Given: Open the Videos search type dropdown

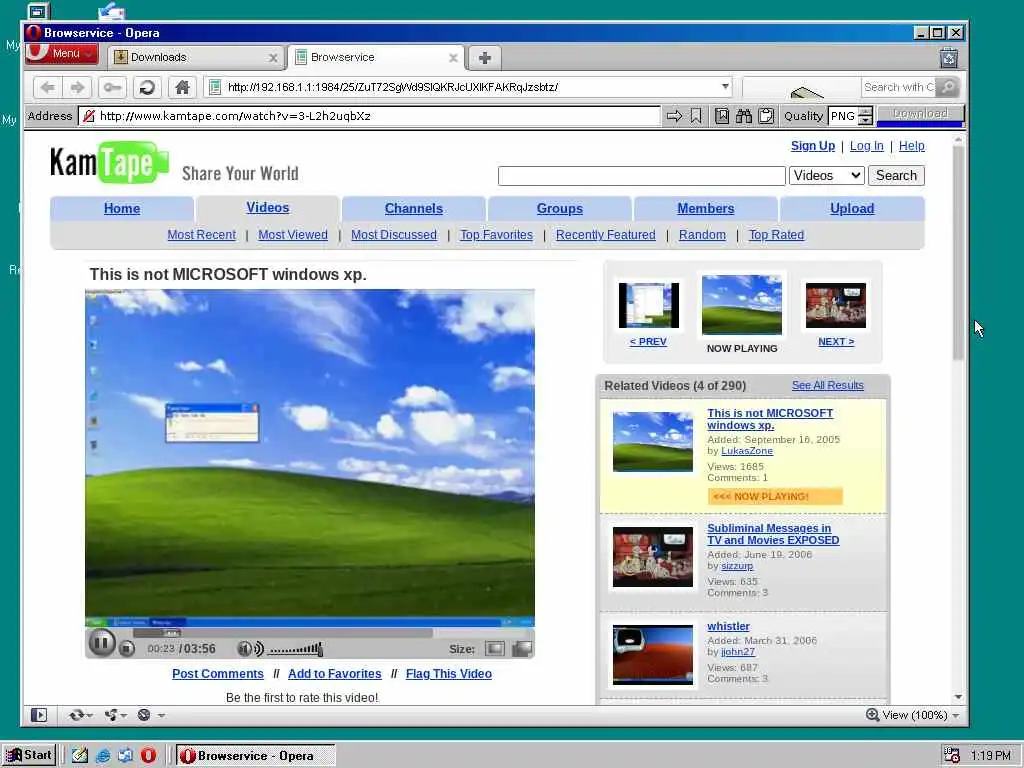Looking at the screenshot, I should tap(826, 176).
